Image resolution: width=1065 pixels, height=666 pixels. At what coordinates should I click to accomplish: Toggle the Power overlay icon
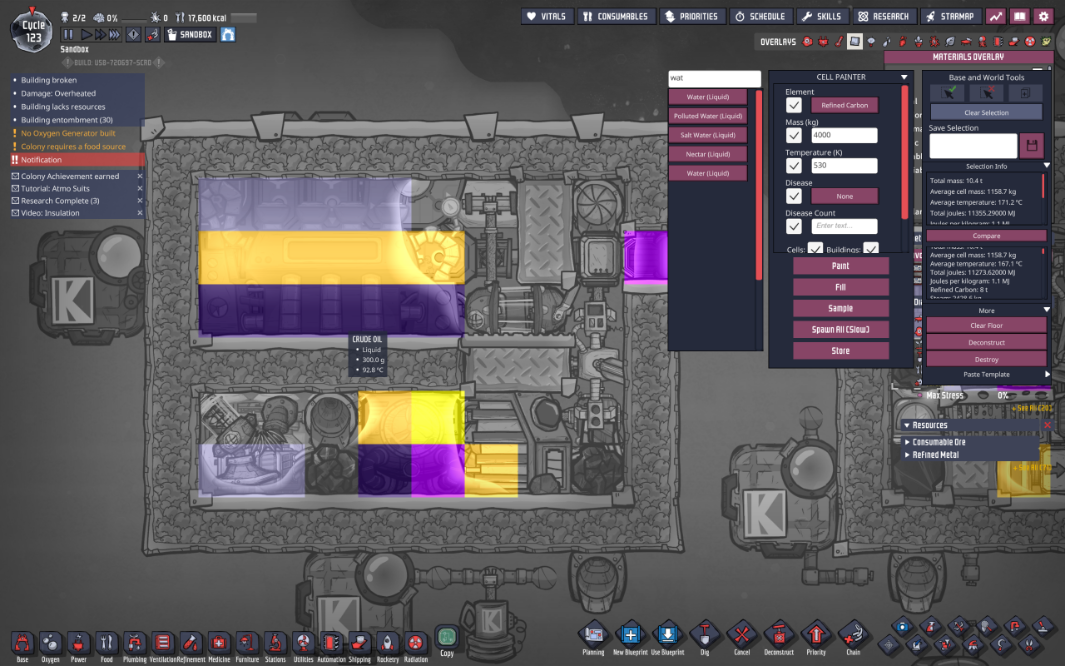click(823, 42)
